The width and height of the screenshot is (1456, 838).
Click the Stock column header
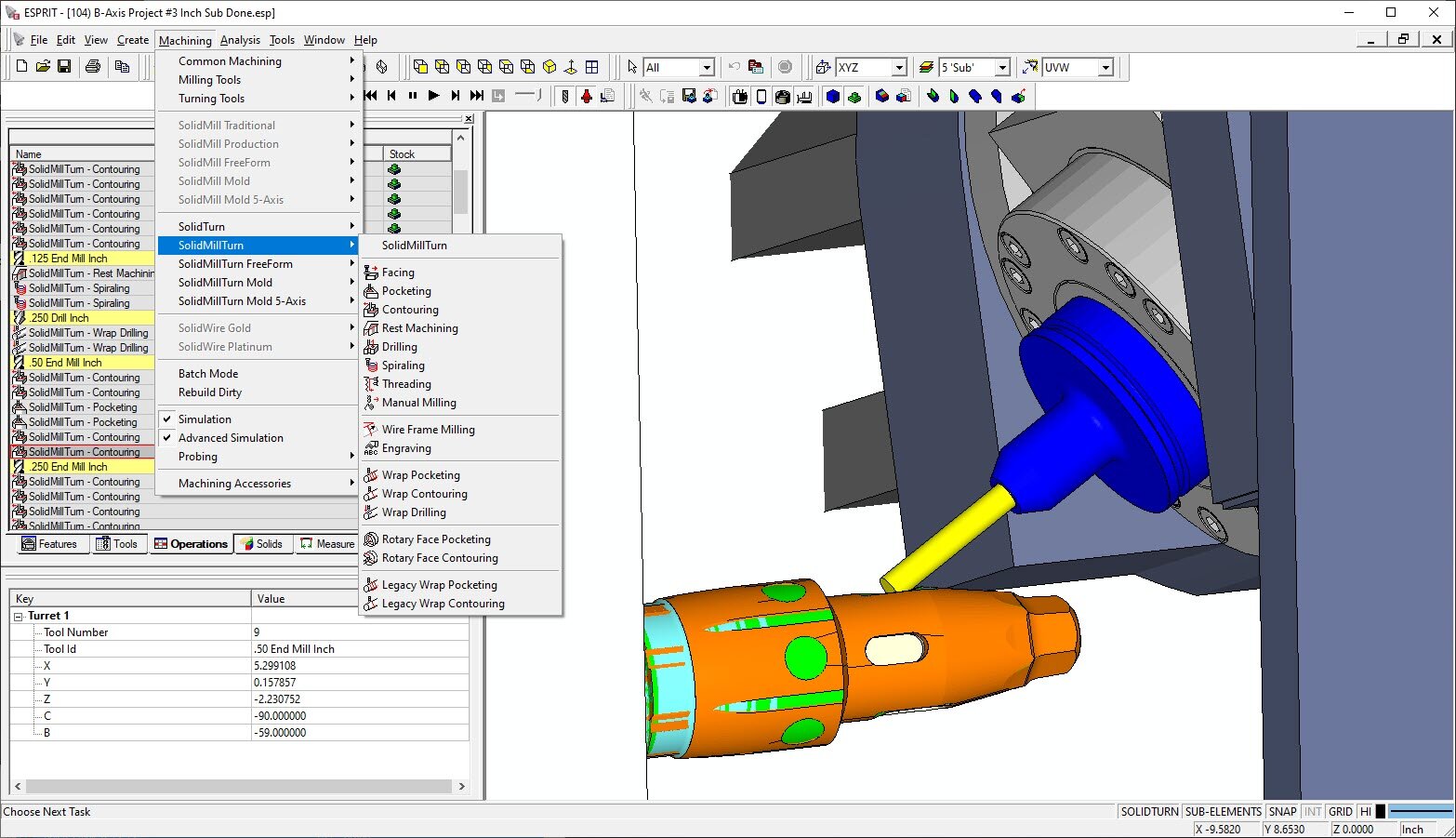(x=417, y=154)
